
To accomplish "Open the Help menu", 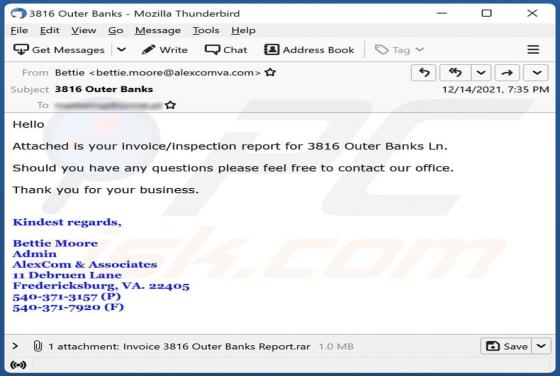I will (243, 30).
